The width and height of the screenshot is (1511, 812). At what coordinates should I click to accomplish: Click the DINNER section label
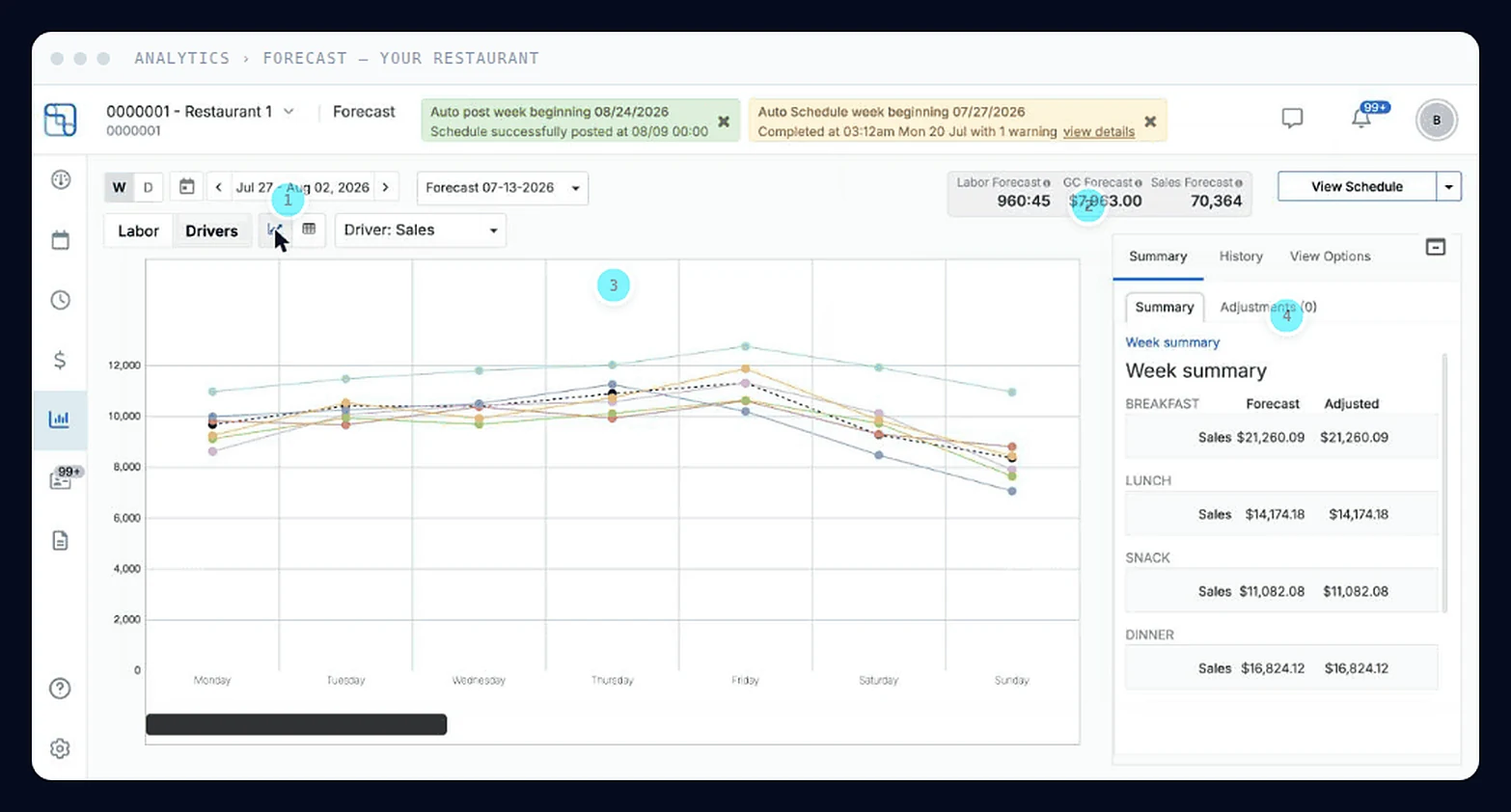click(1149, 636)
